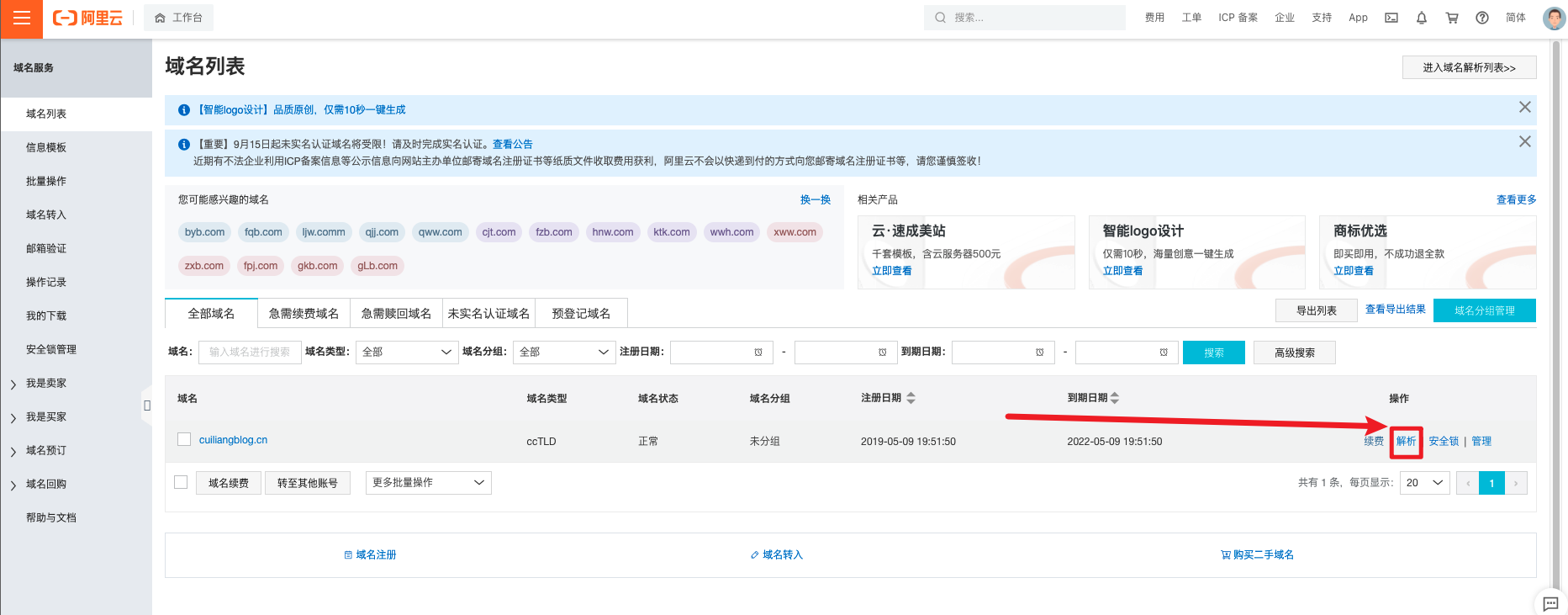Image resolution: width=1568 pixels, height=615 pixels.
Task: Open the notifications bell
Action: coord(1422,18)
